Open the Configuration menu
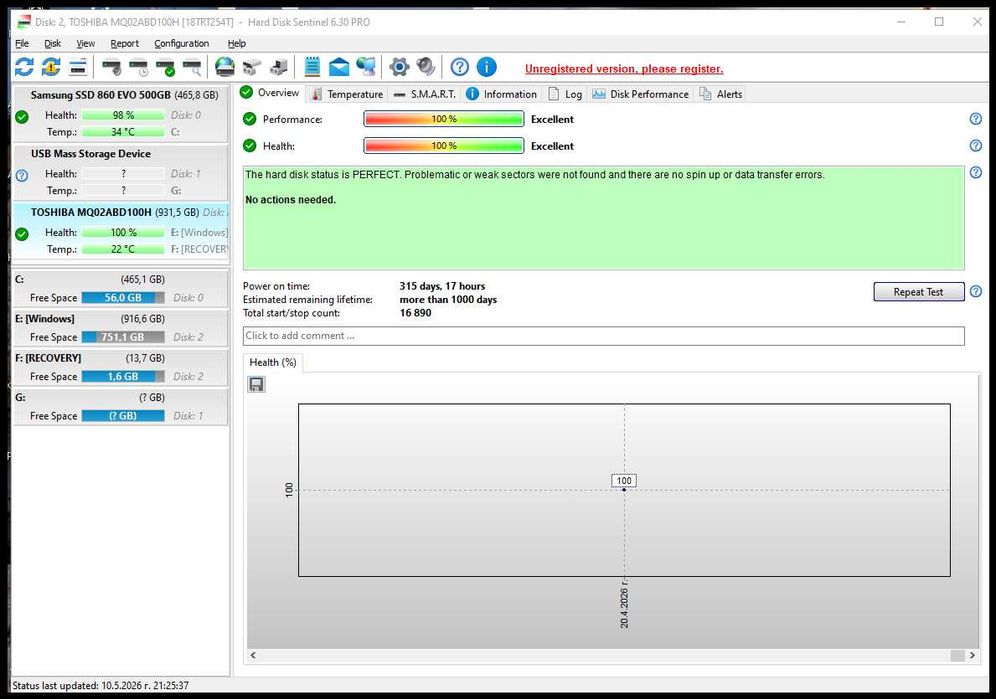 [x=182, y=43]
